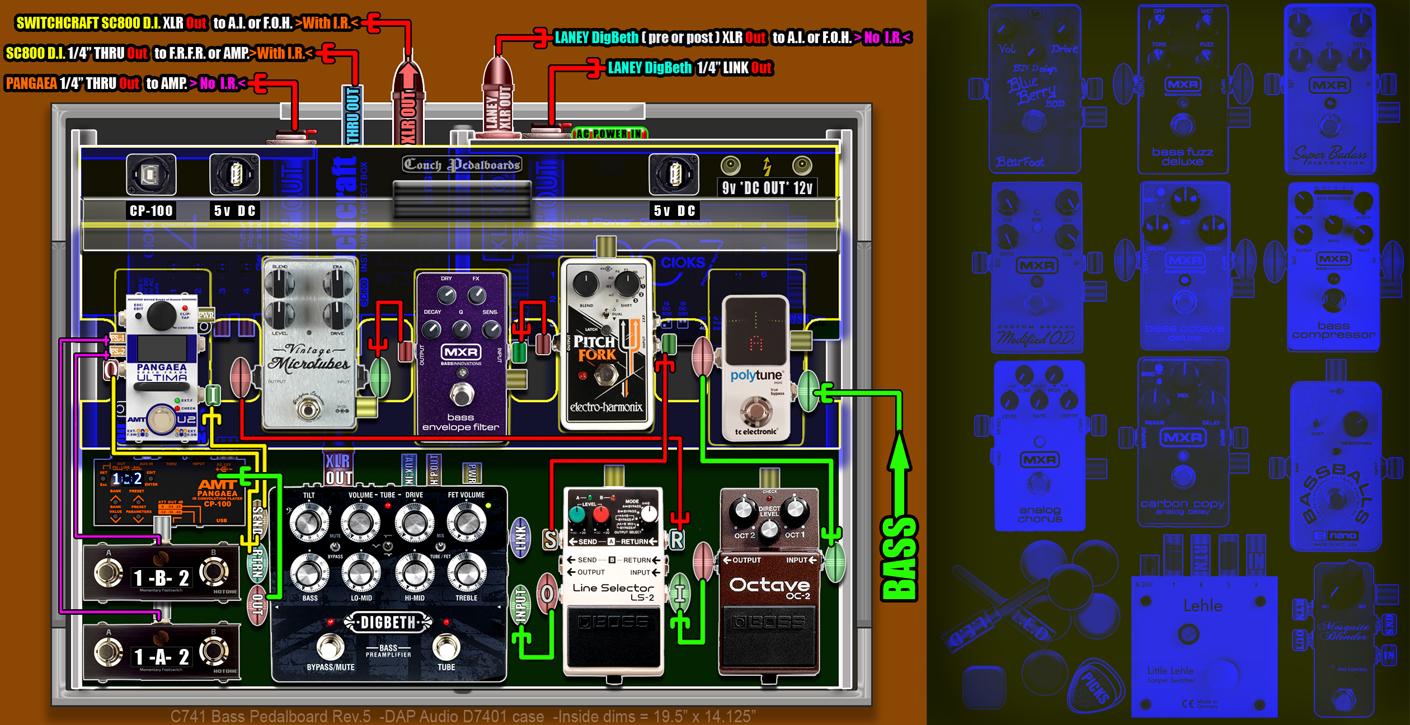
Task: Turn the Line Selector Mode knob
Action: click(648, 515)
